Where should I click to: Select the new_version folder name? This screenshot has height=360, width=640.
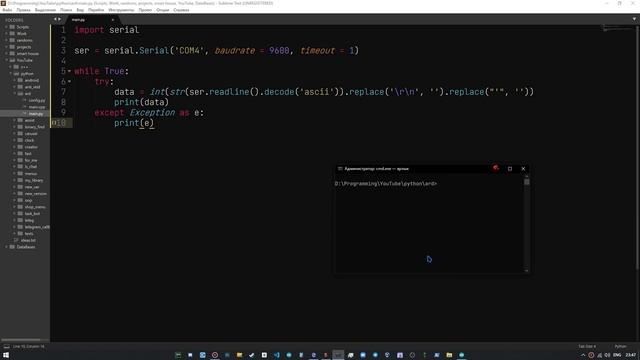pos(36,193)
